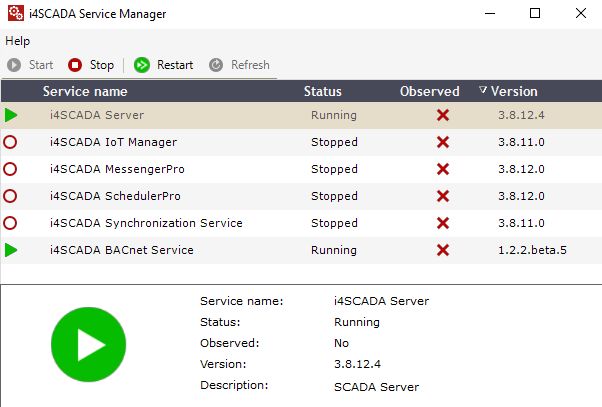Click running arrow icon for BACnet Service
This screenshot has height=407, width=602.
[x=11, y=250]
